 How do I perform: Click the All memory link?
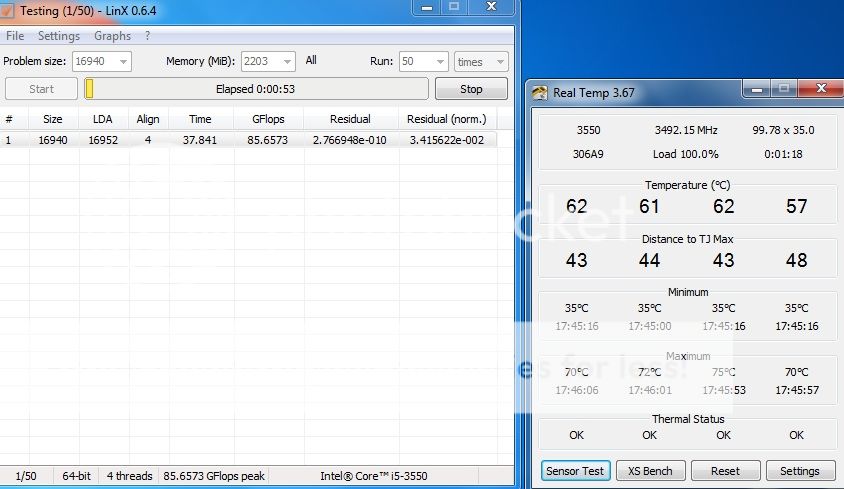tap(311, 61)
